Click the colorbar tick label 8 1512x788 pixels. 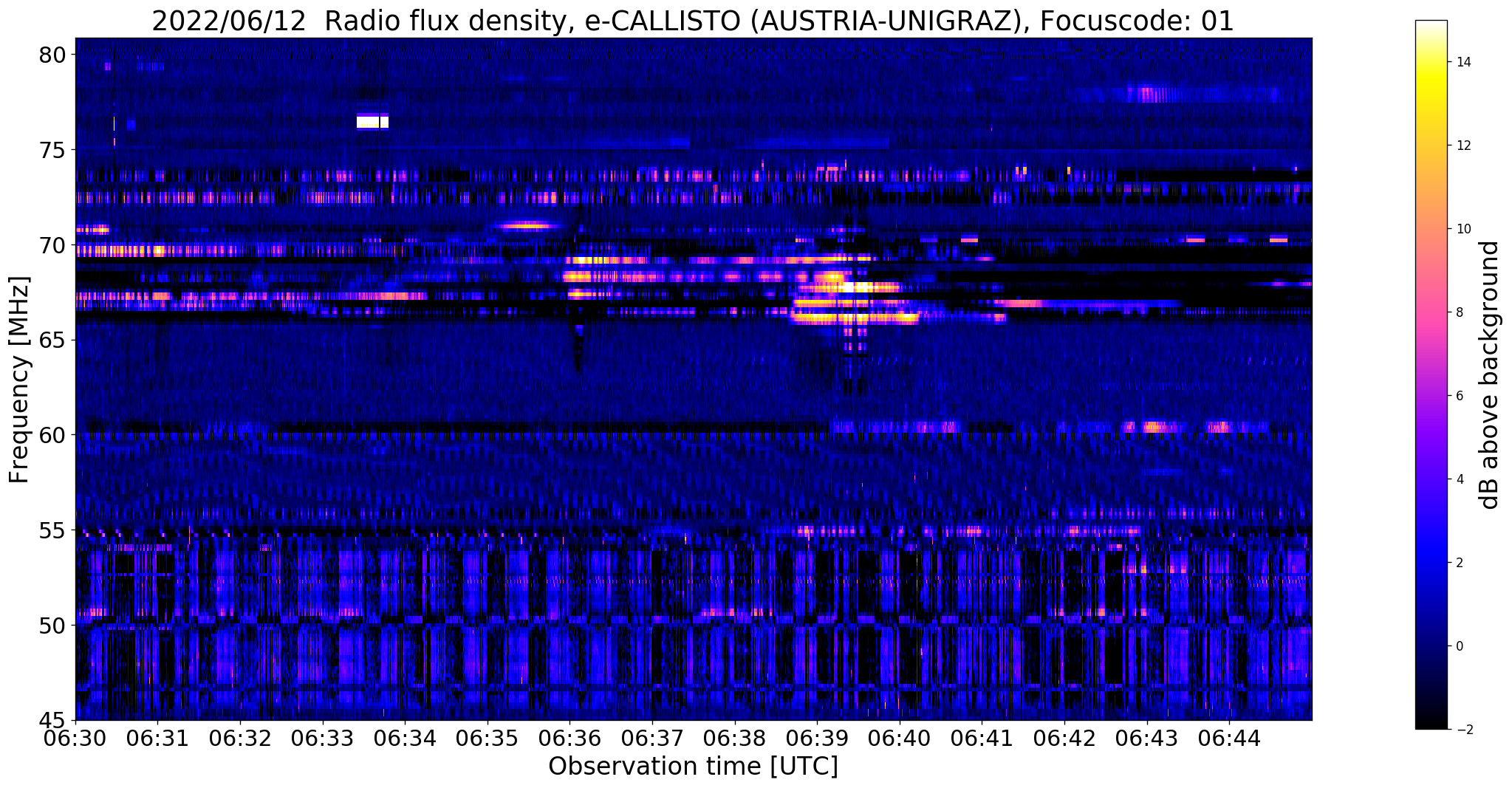tap(1459, 312)
